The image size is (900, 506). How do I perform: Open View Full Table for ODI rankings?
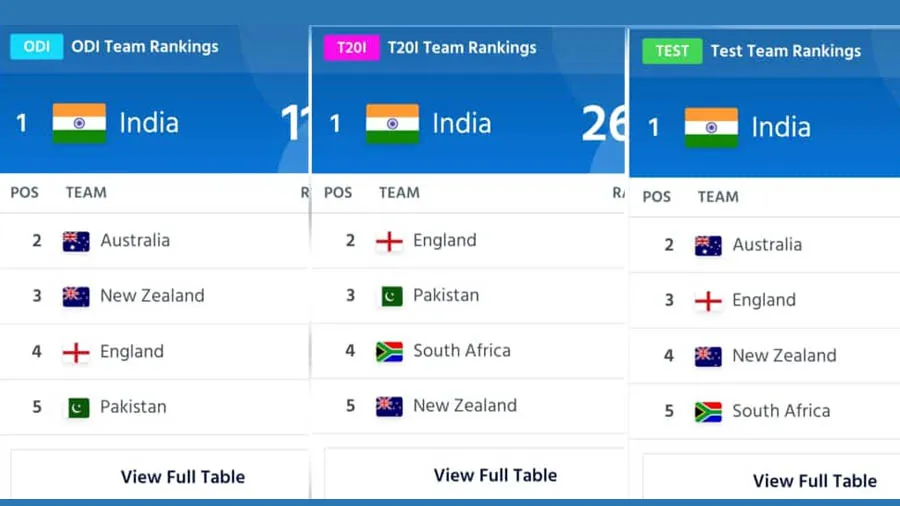183,477
